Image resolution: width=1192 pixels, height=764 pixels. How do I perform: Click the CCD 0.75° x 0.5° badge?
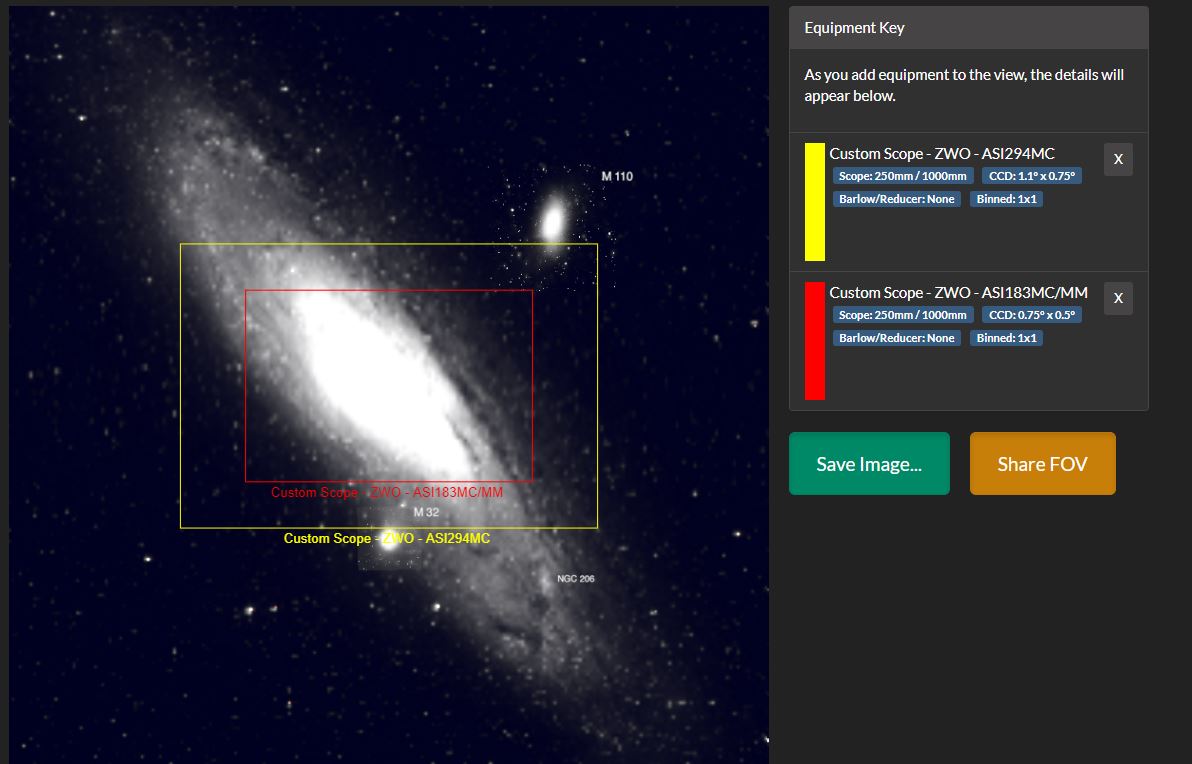(1031, 315)
